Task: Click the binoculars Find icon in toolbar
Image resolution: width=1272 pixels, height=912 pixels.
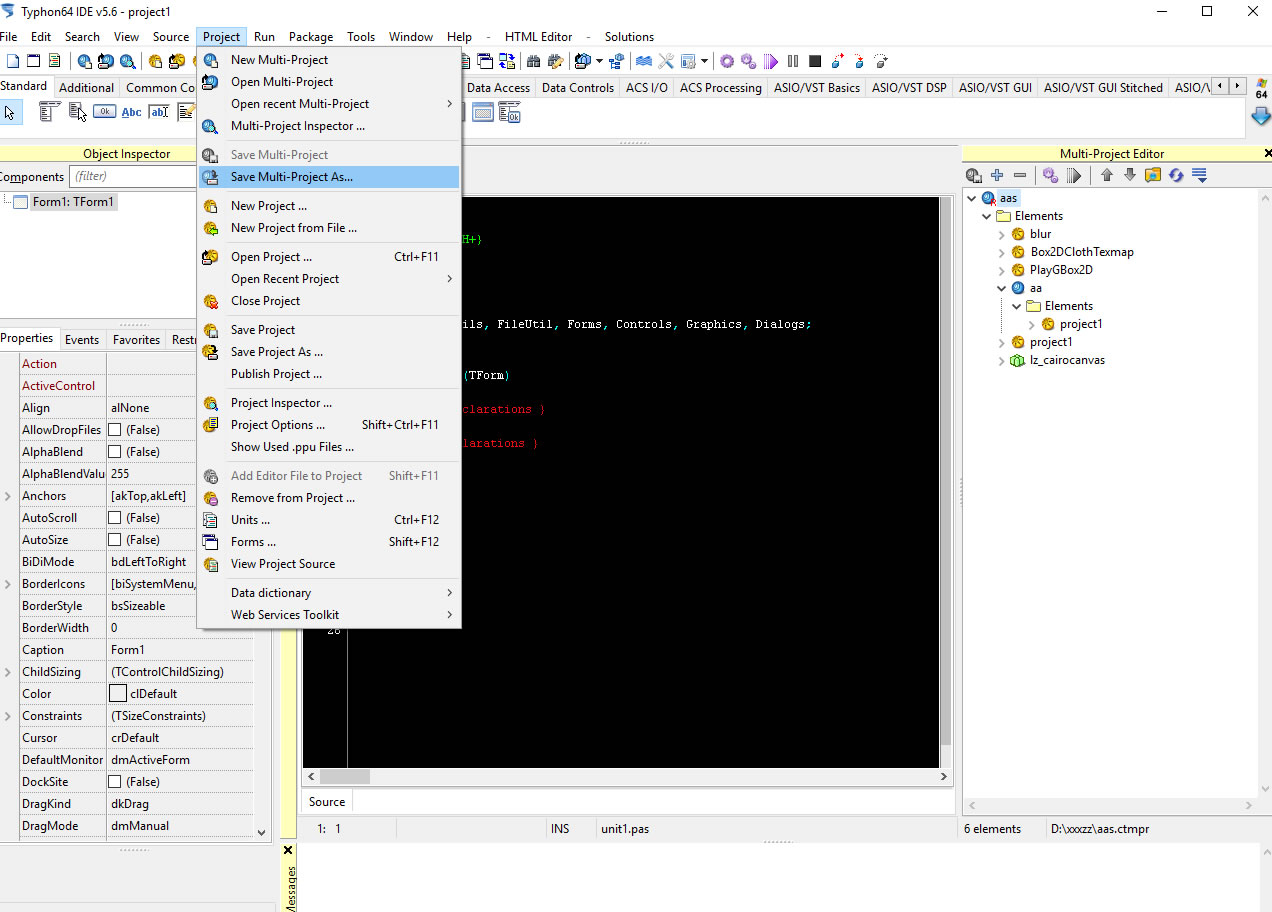Action: (535, 62)
